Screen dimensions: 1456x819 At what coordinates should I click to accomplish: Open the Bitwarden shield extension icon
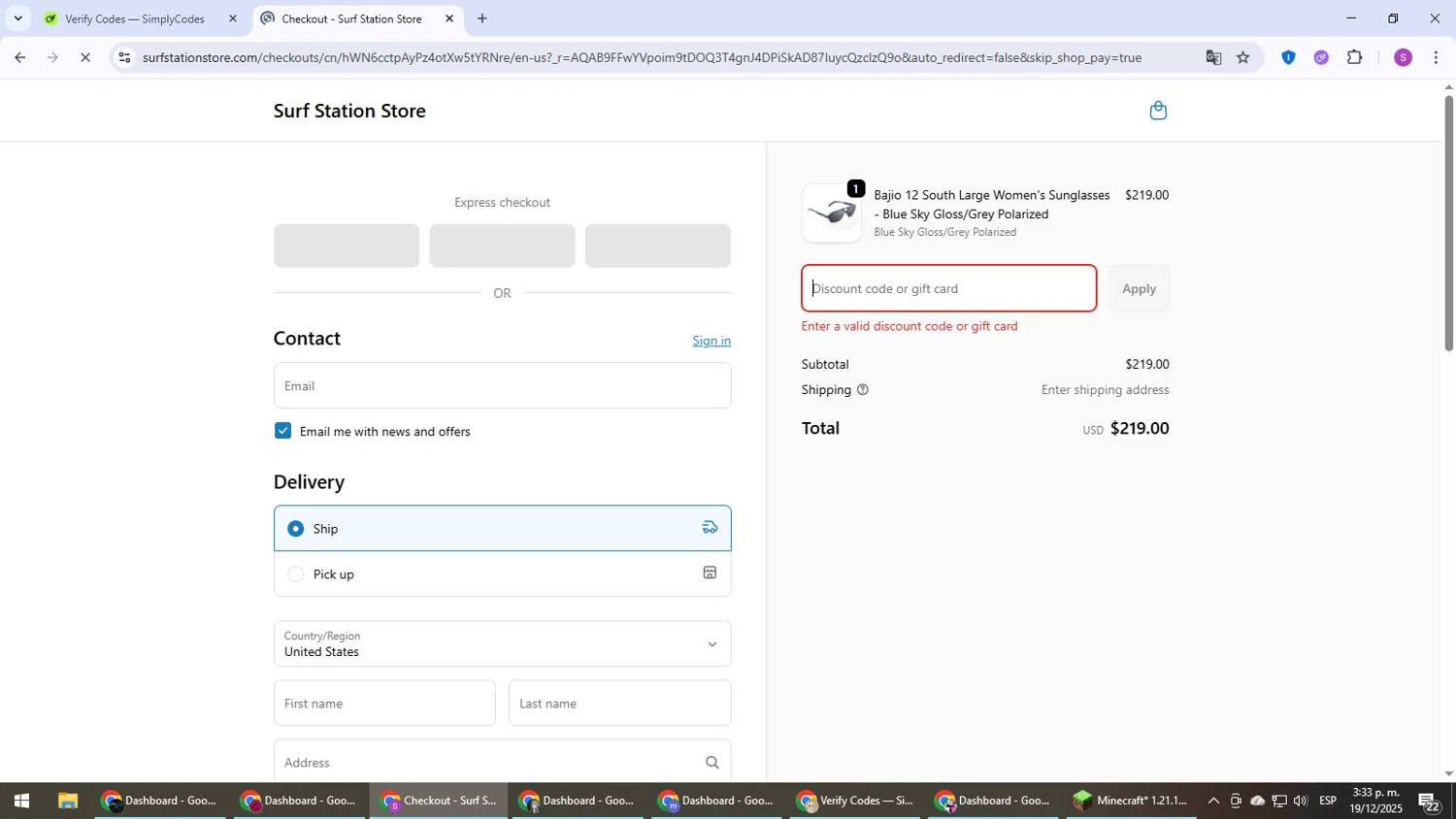(1288, 57)
